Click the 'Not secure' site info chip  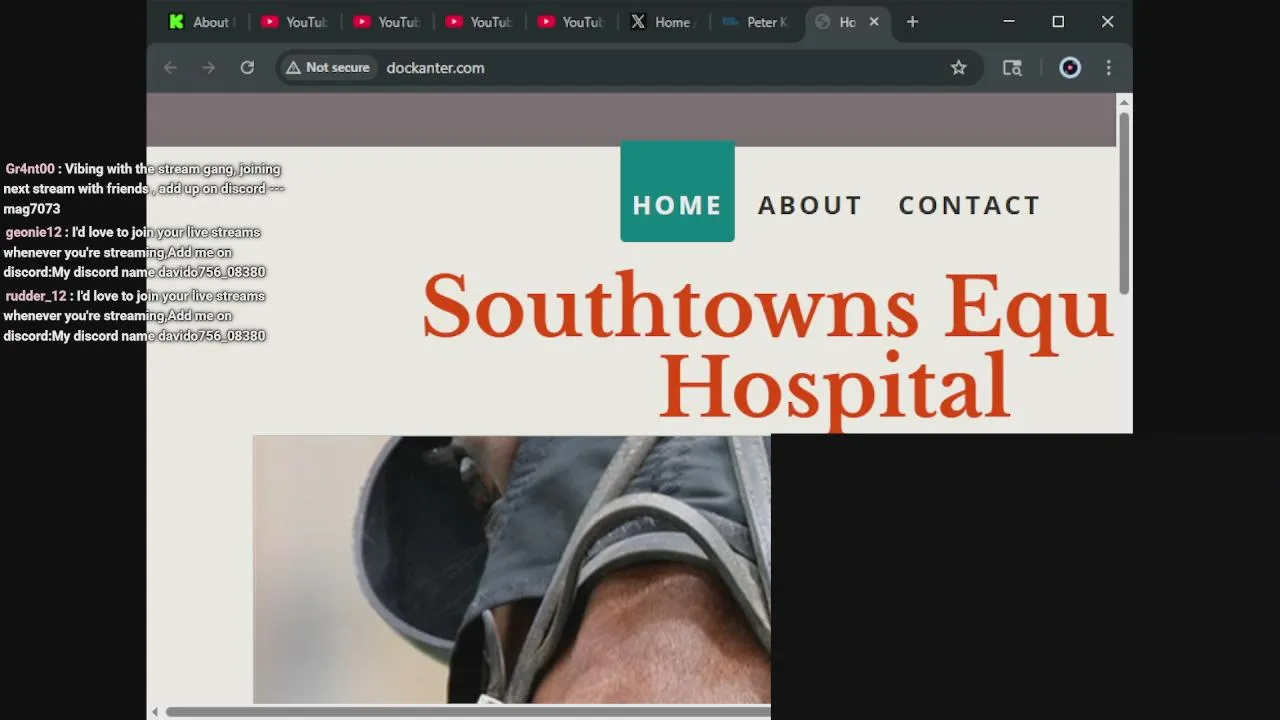(x=328, y=68)
